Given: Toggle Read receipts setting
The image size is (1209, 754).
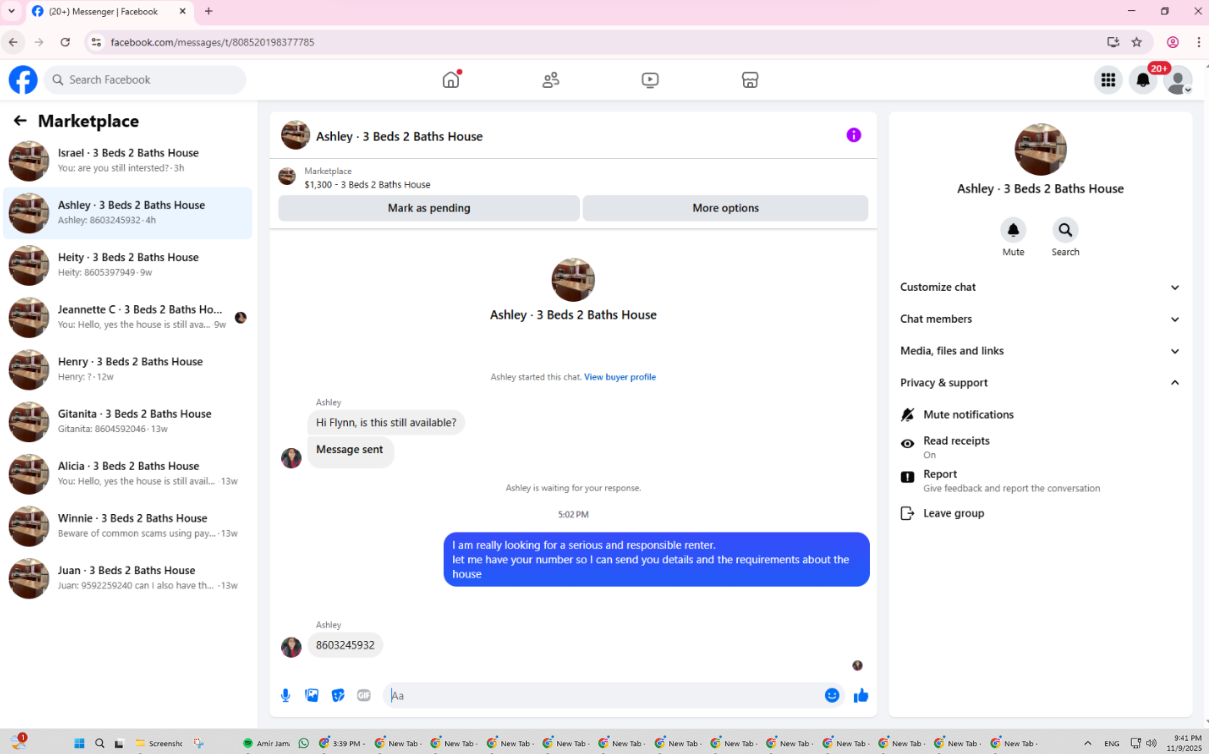Looking at the screenshot, I should (x=1040, y=447).
